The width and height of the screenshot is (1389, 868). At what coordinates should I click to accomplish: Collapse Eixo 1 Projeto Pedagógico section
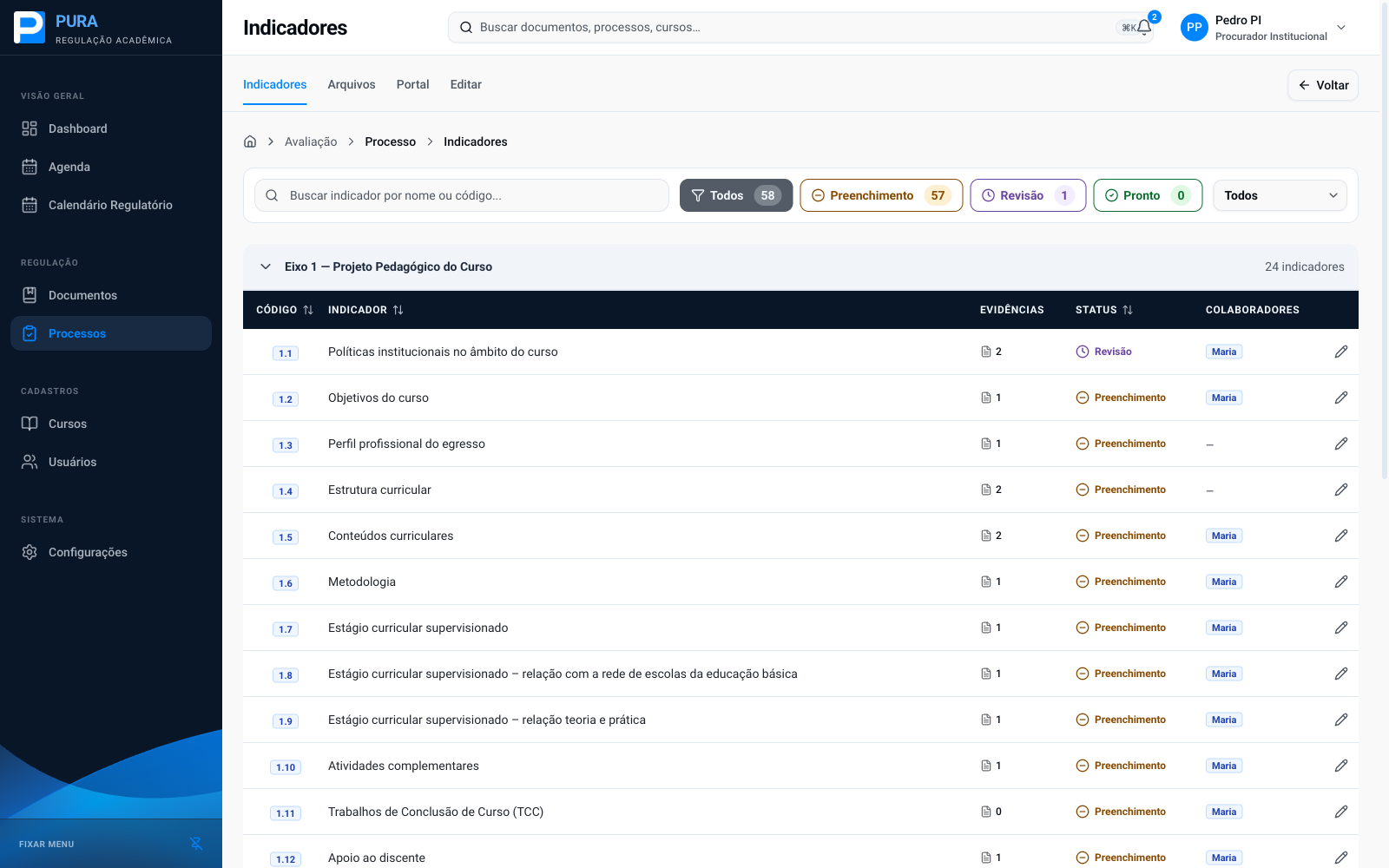click(266, 266)
